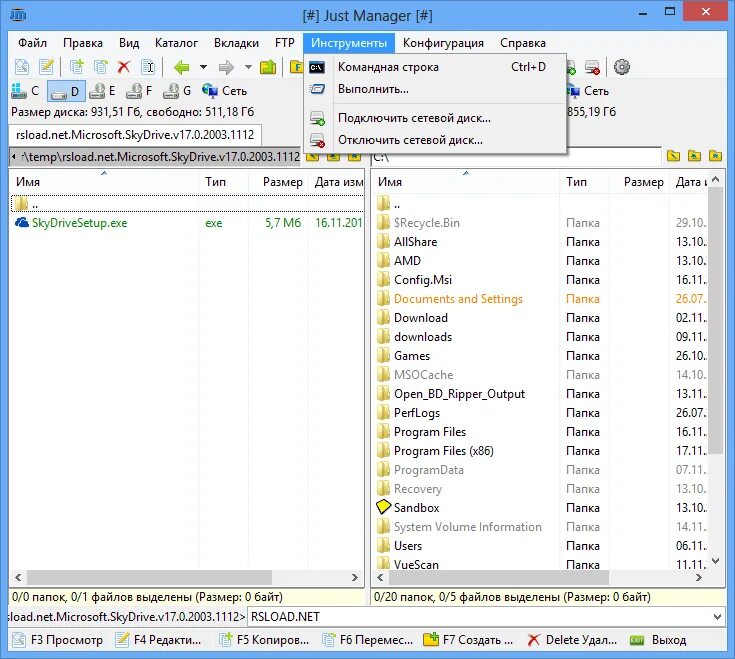Image resolution: width=735 pixels, height=659 pixels.
Task: Choose Выполнить... menu entry
Action: [435, 89]
